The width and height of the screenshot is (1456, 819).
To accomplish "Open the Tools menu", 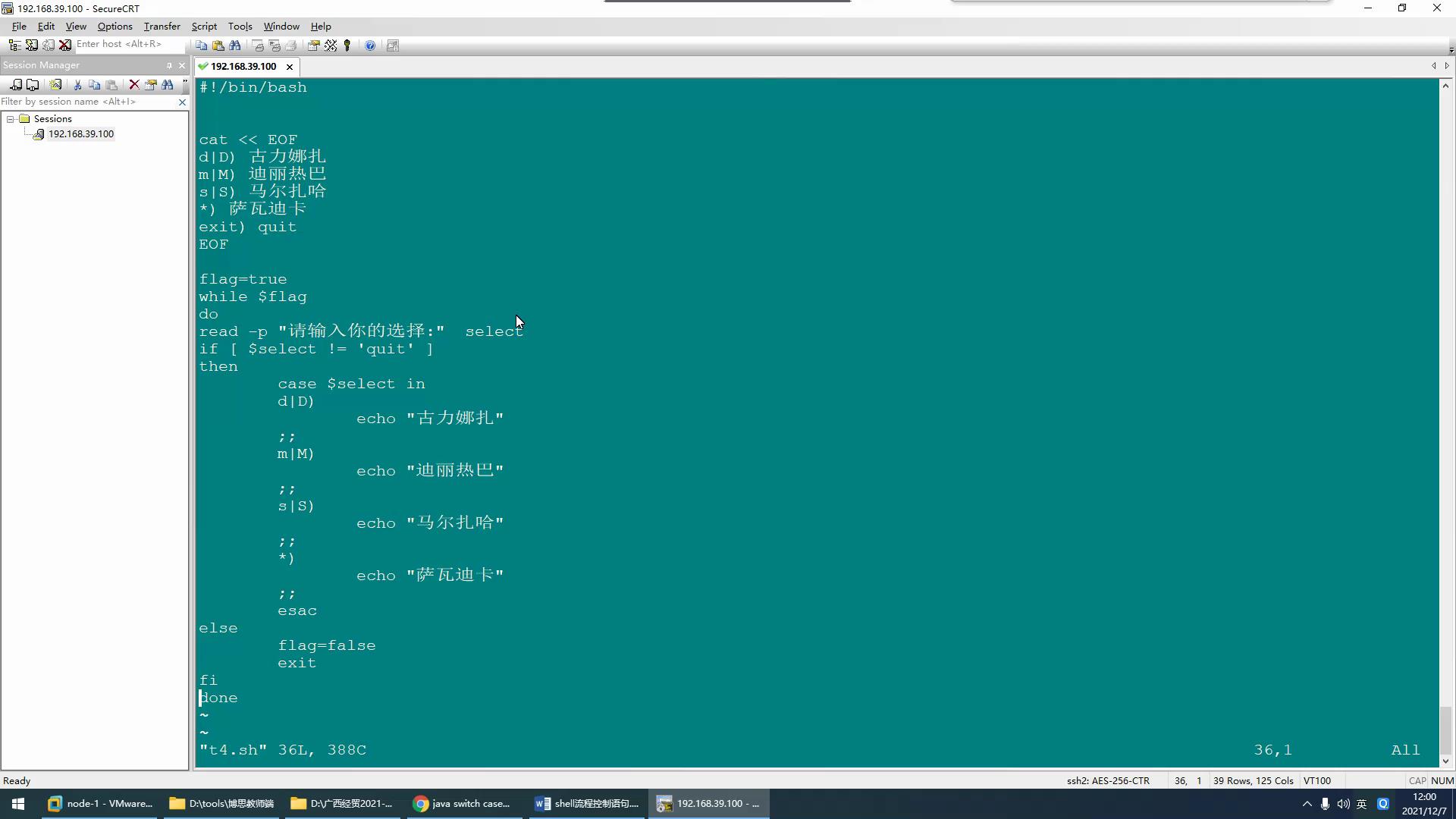I will pyautogui.click(x=240, y=26).
